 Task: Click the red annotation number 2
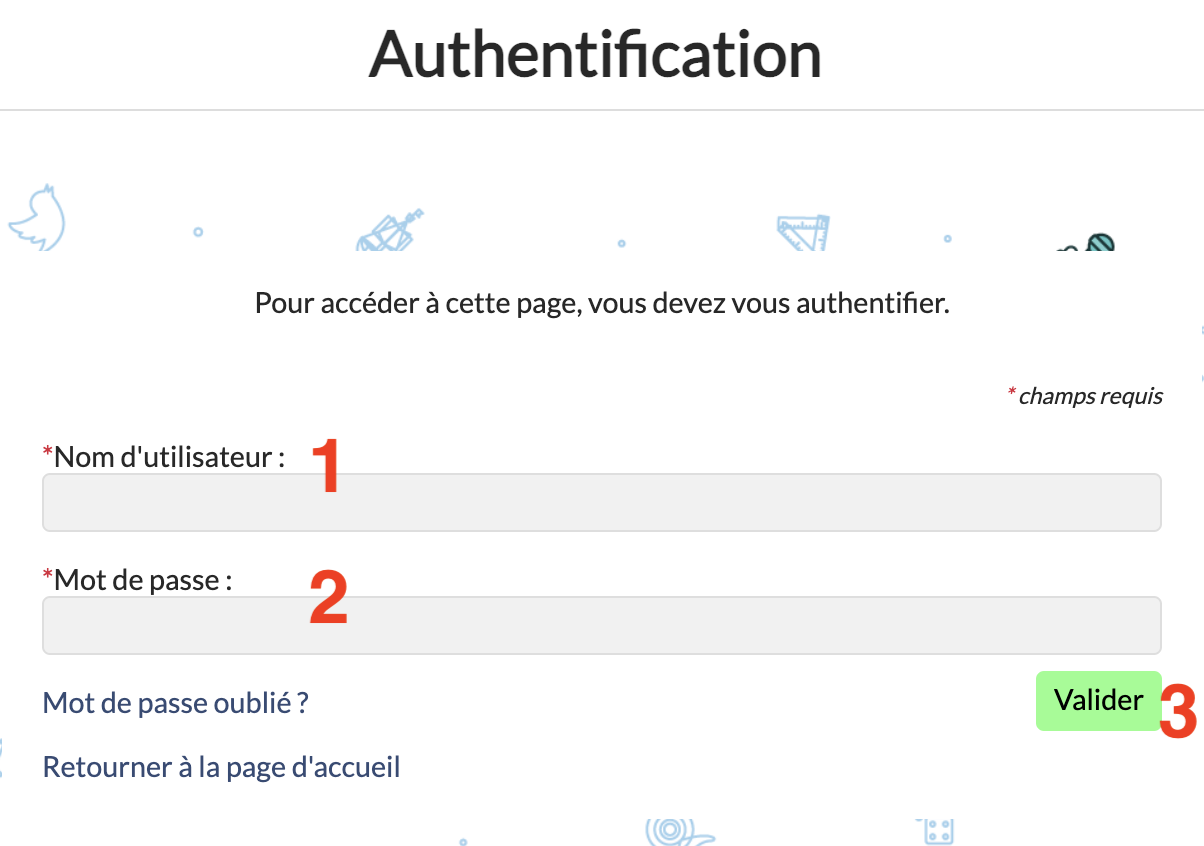(x=328, y=598)
